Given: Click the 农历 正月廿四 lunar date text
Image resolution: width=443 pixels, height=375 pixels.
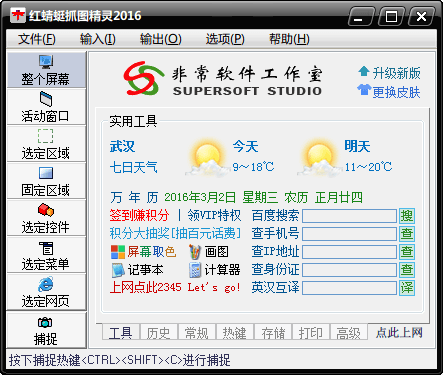Looking at the screenshot, I should (323, 197).
